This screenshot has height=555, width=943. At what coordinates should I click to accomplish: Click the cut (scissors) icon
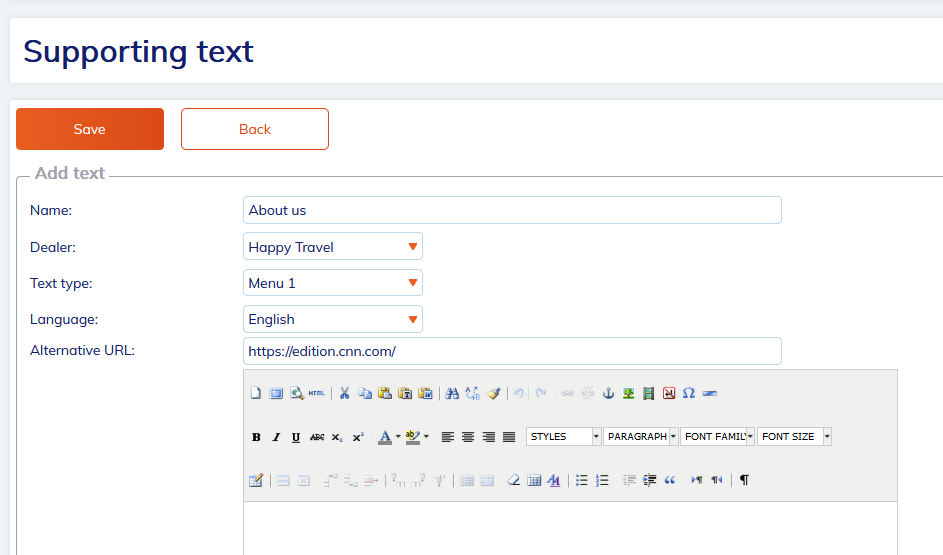[344, 394]
